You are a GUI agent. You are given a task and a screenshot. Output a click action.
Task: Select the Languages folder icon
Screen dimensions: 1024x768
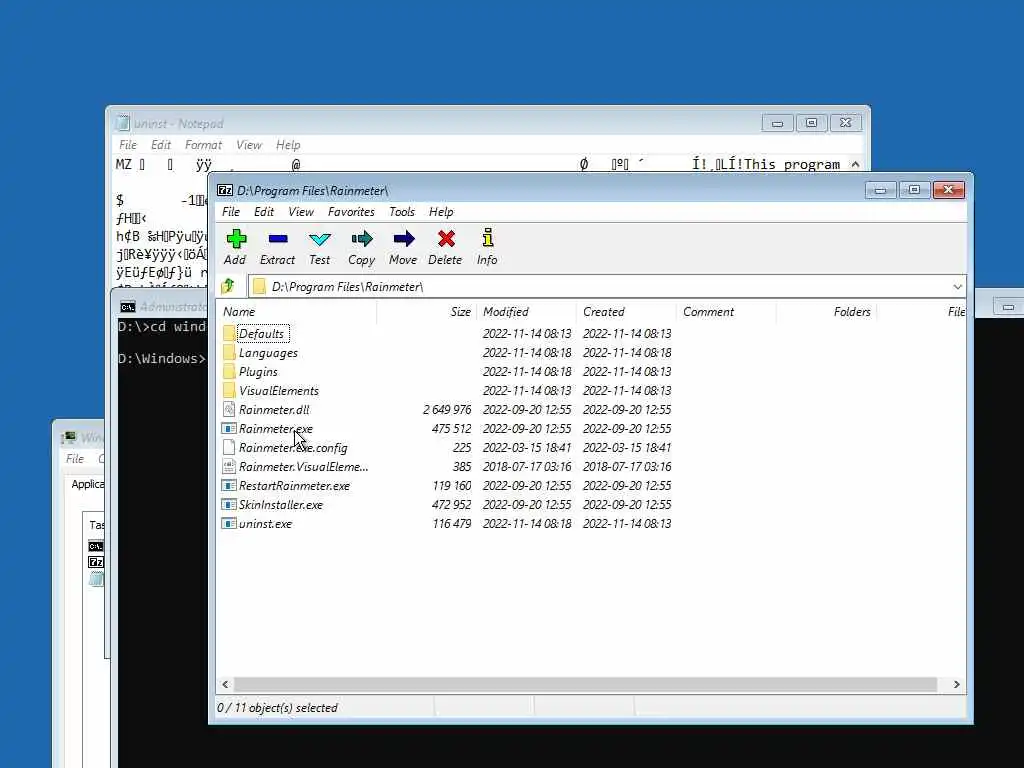(229, 353)
